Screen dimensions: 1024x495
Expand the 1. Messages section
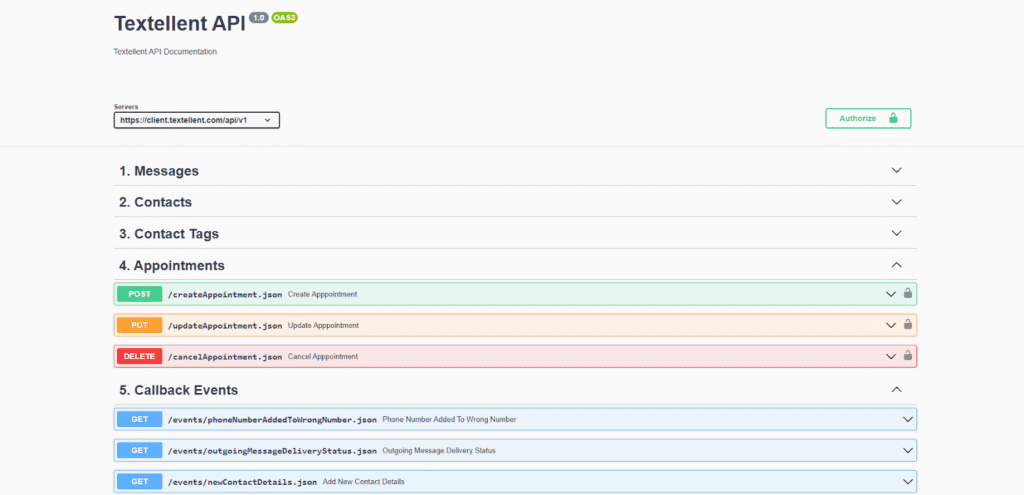pyautogui.click(x=515, y=170)
